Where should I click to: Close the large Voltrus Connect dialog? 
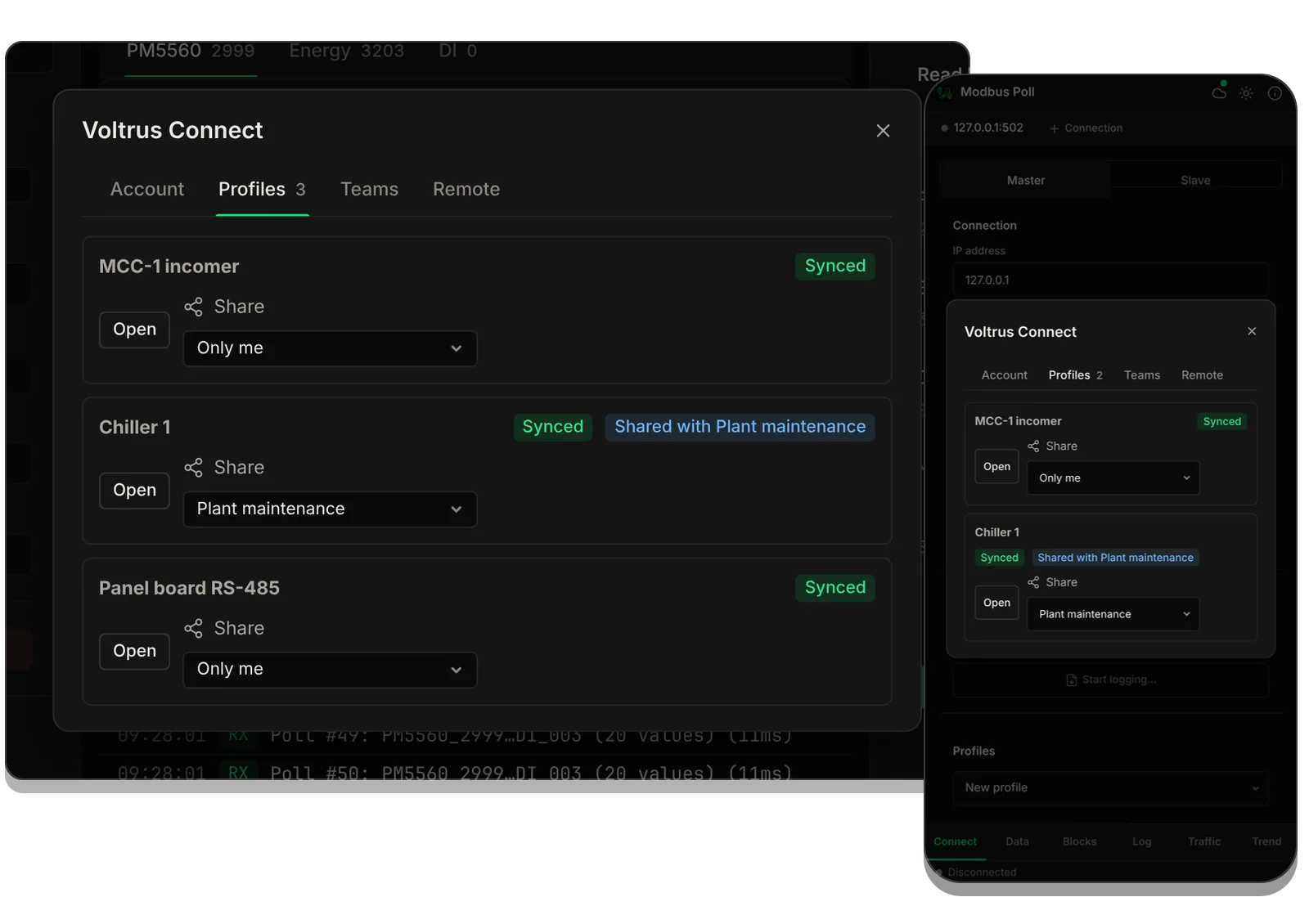(883, 131)
